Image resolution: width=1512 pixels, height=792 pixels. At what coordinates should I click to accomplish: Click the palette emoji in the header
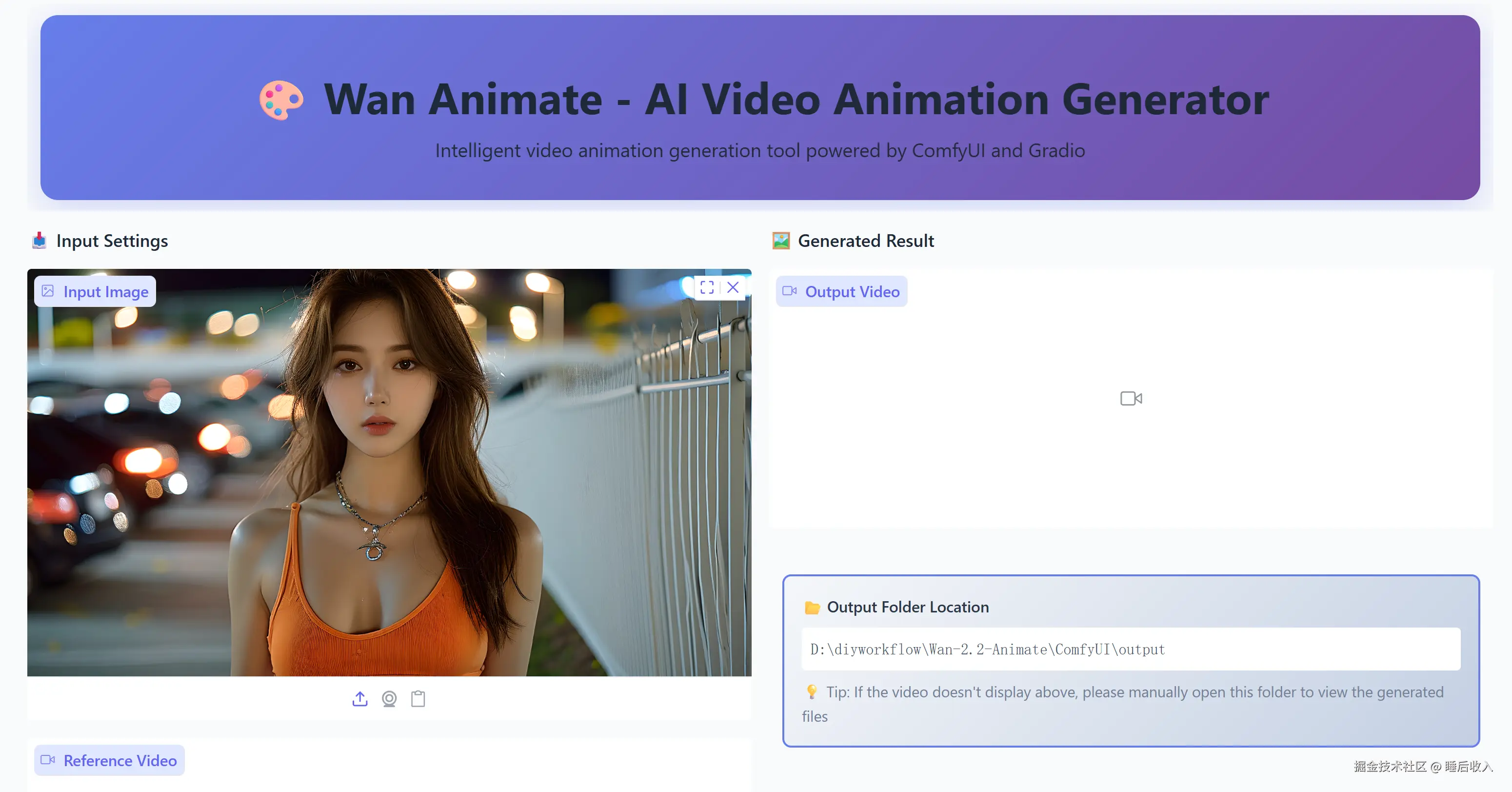coord(281,101)
